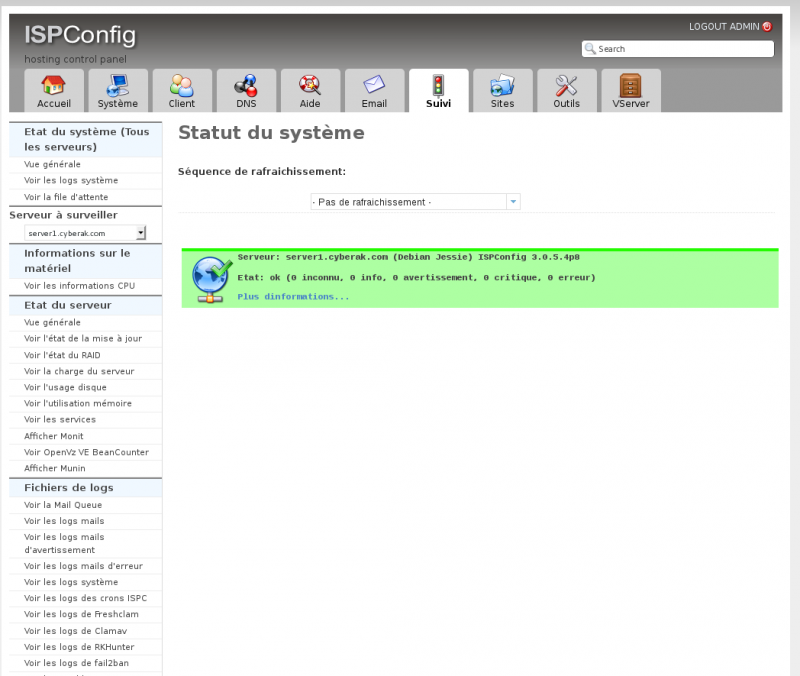Switch to the DNS tab label
The height and width of the screenshot is (676, 800).
pyautogui.click(x=246, y=104)
